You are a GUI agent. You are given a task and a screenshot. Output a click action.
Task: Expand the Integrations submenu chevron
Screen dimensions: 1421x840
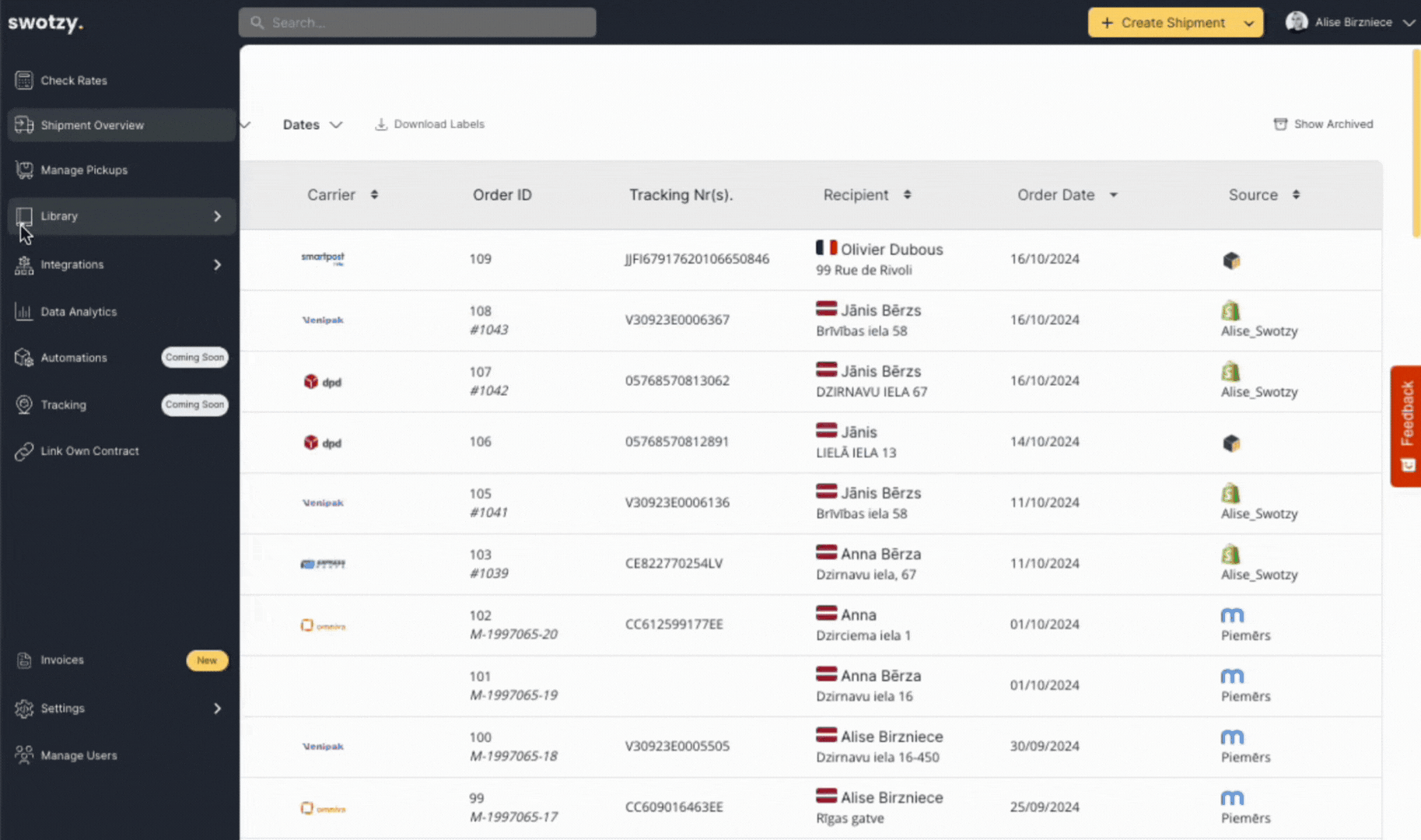coord(217,264)
